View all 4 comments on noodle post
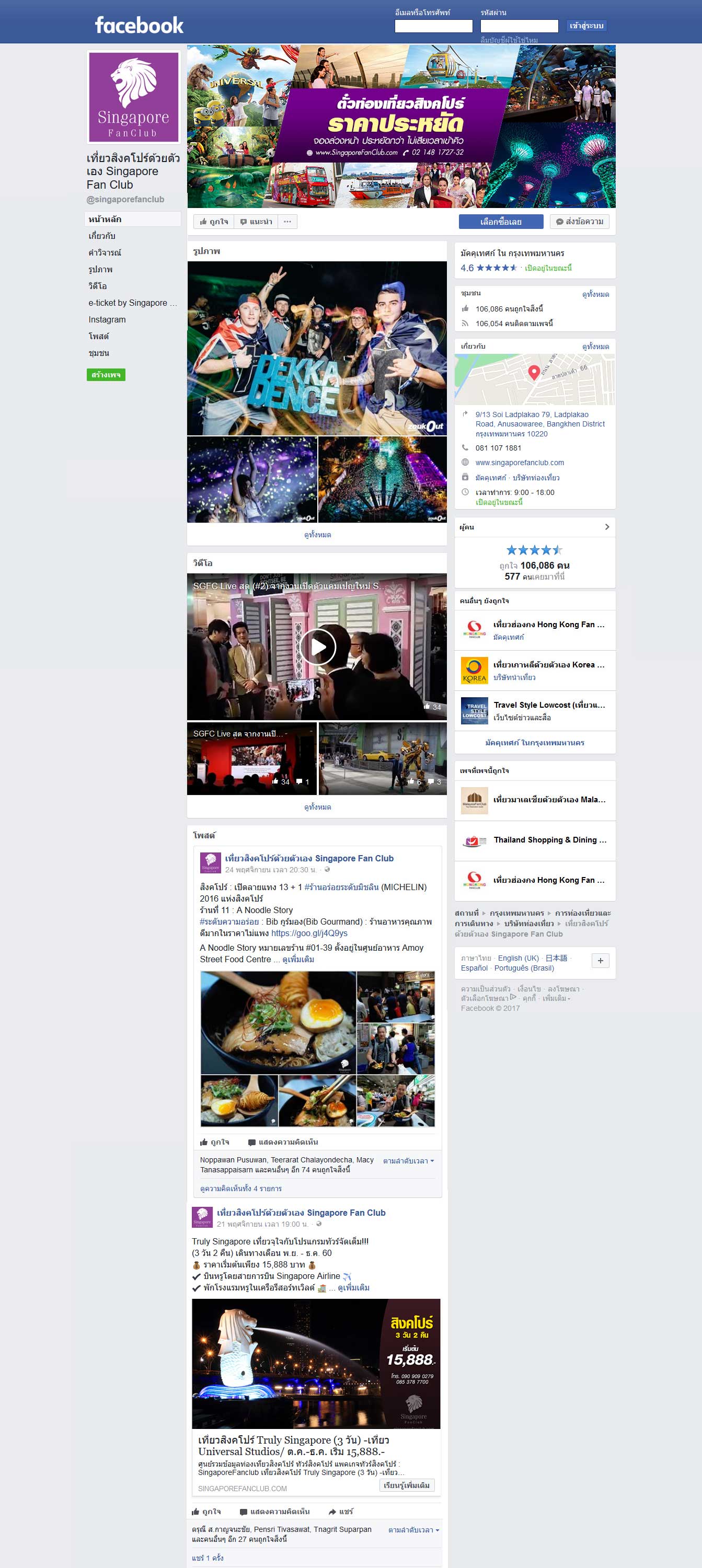 (241, 1188)
